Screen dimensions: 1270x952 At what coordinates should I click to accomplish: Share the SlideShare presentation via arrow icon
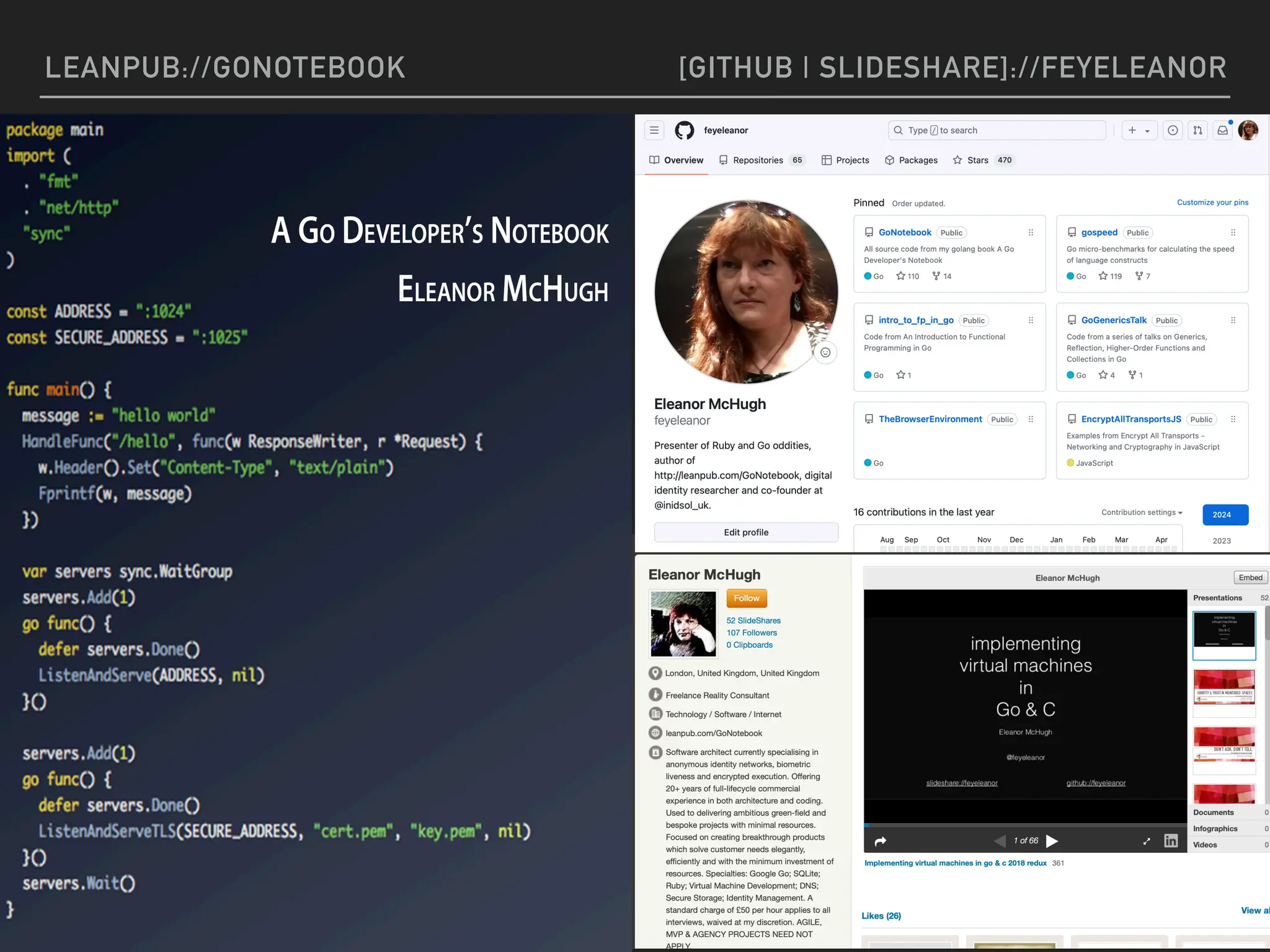click(881, 841)
